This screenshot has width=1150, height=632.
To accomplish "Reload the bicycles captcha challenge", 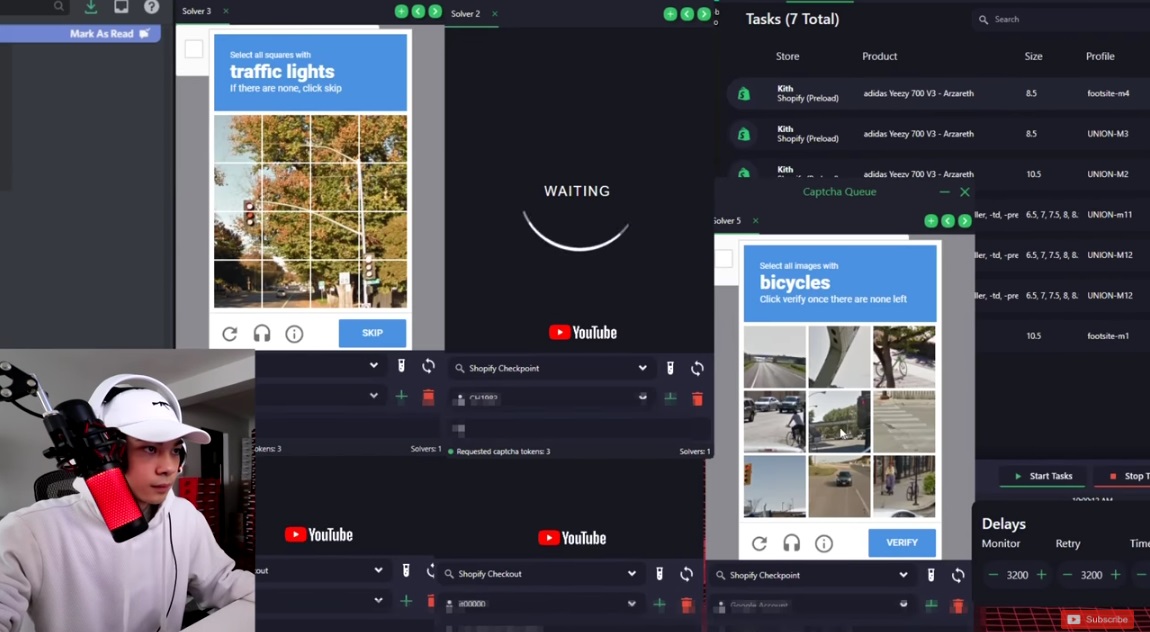I will point(759,543).
